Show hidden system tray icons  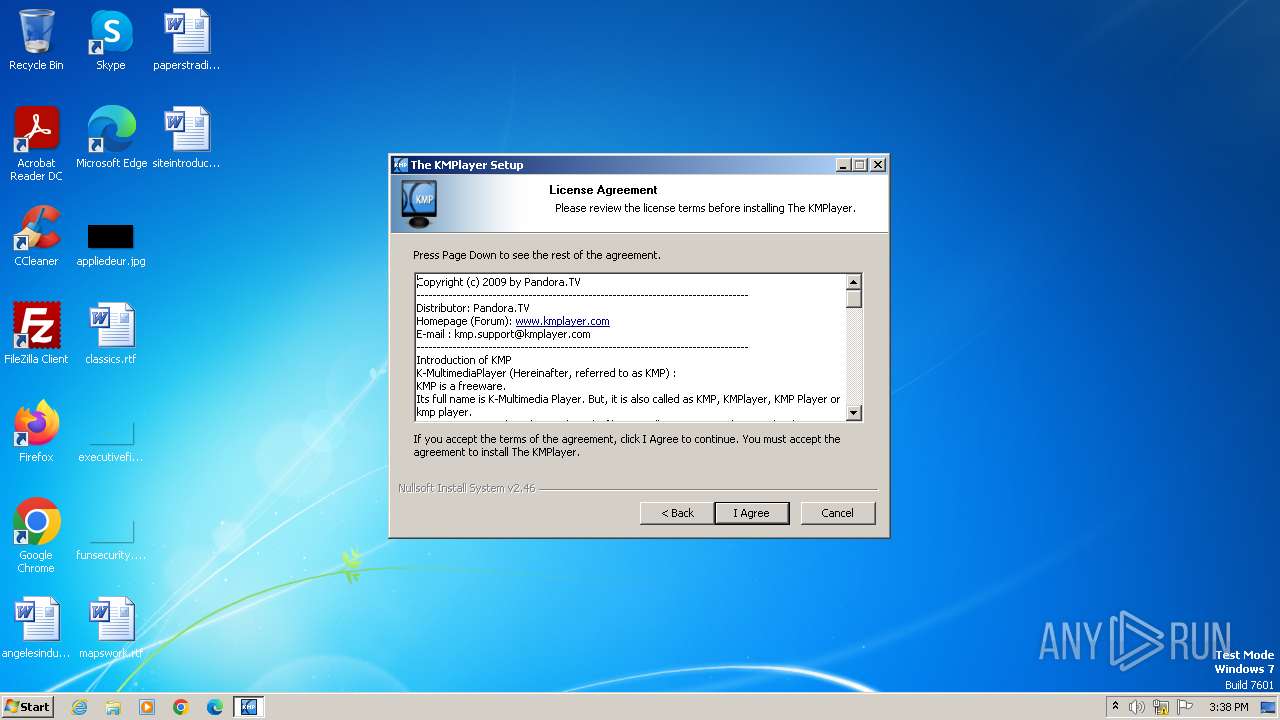1115,707
